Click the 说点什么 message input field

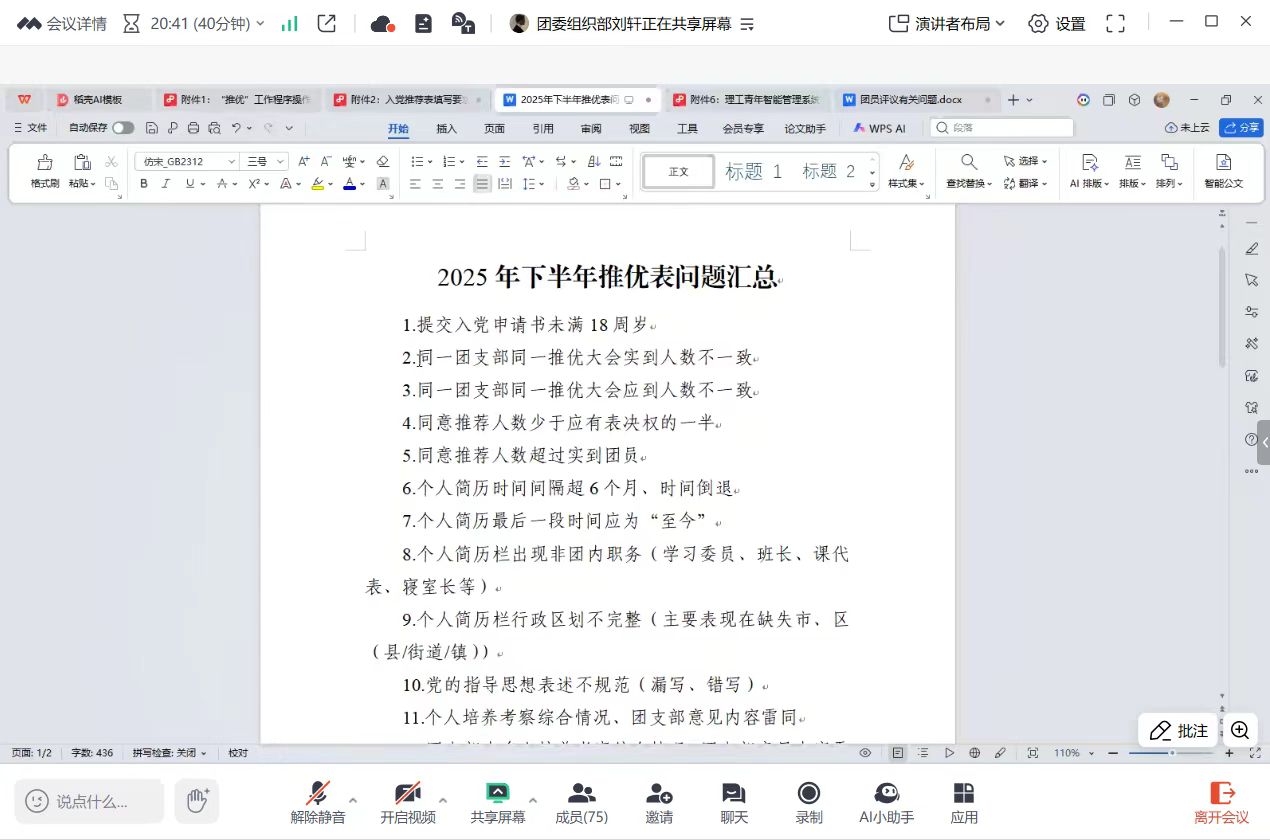90,801
